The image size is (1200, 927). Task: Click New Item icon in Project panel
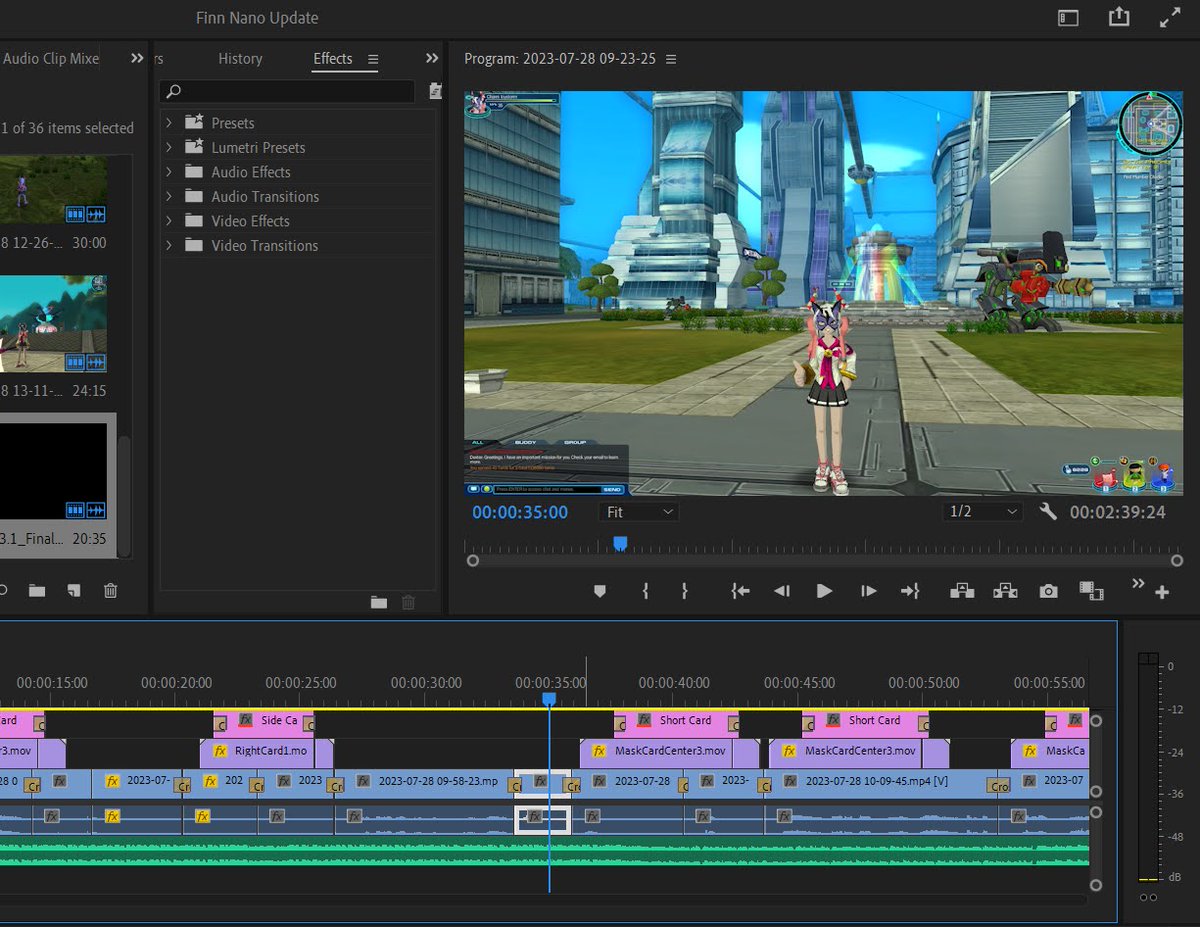[73, 591]
